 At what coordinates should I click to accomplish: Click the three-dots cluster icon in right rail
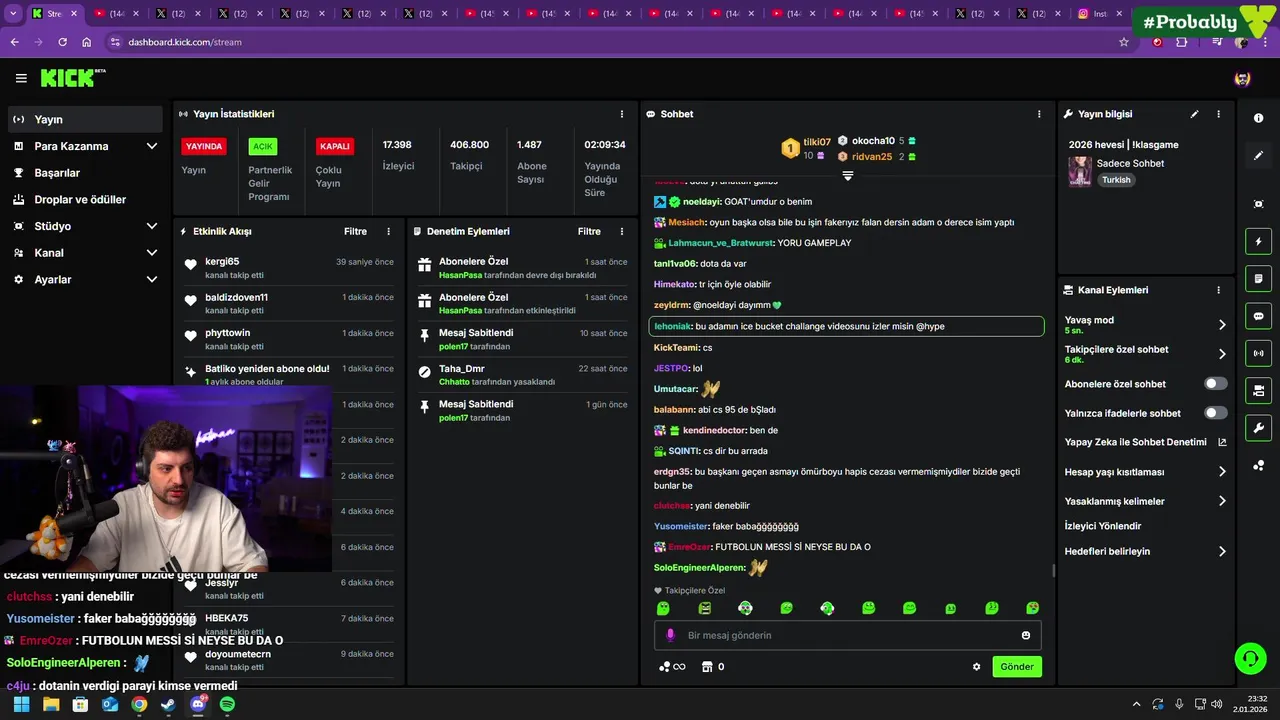[x=1258, y=465]
